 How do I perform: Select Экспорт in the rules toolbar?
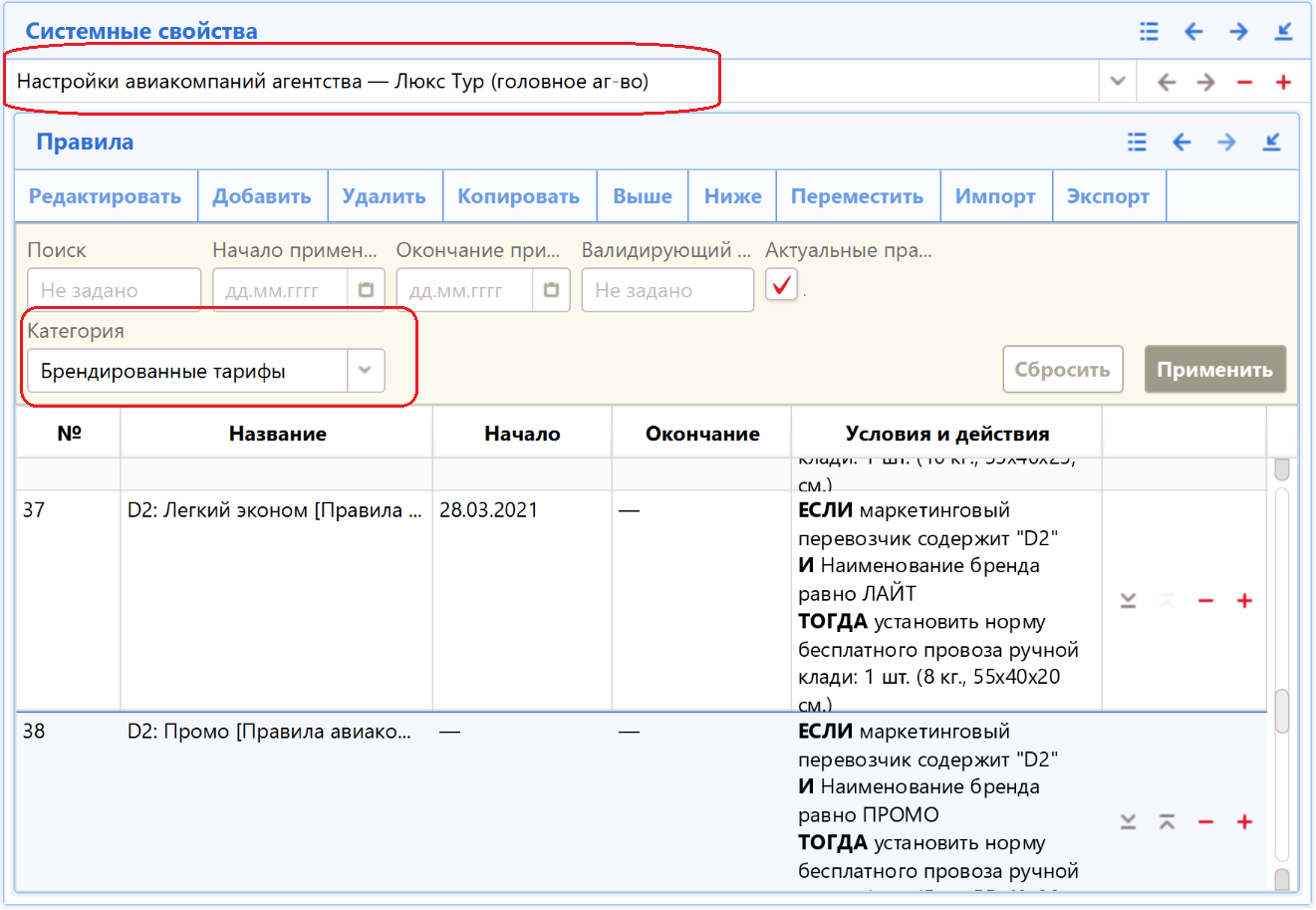1108,196
